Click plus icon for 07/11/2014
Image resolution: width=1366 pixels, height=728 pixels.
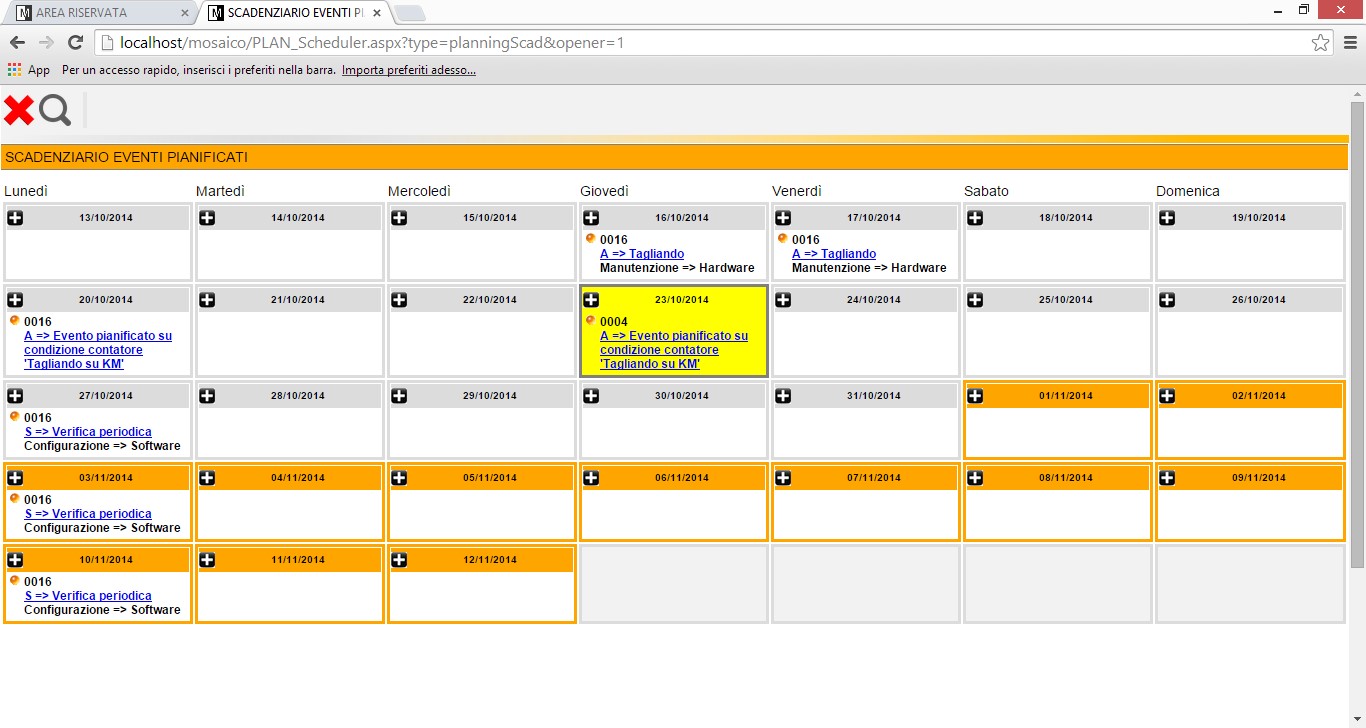(x=783, y=478)
